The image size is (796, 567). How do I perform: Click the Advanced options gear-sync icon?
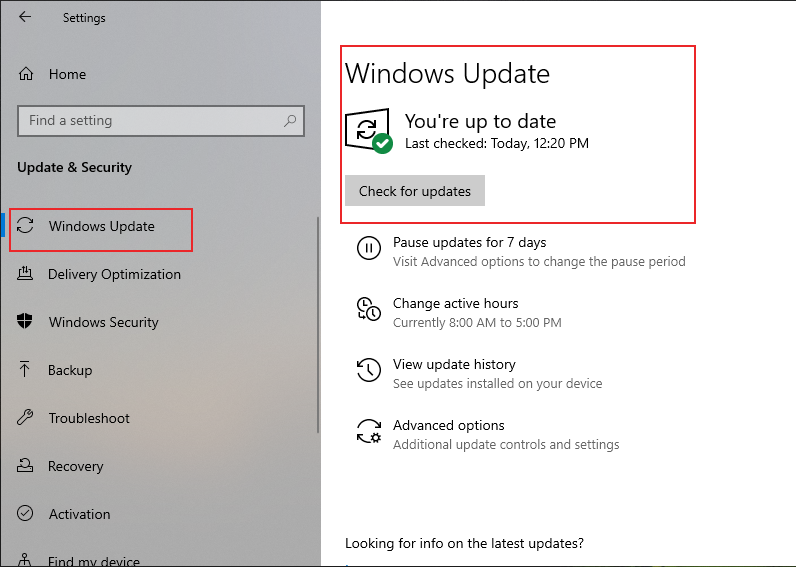click(369, 431)
